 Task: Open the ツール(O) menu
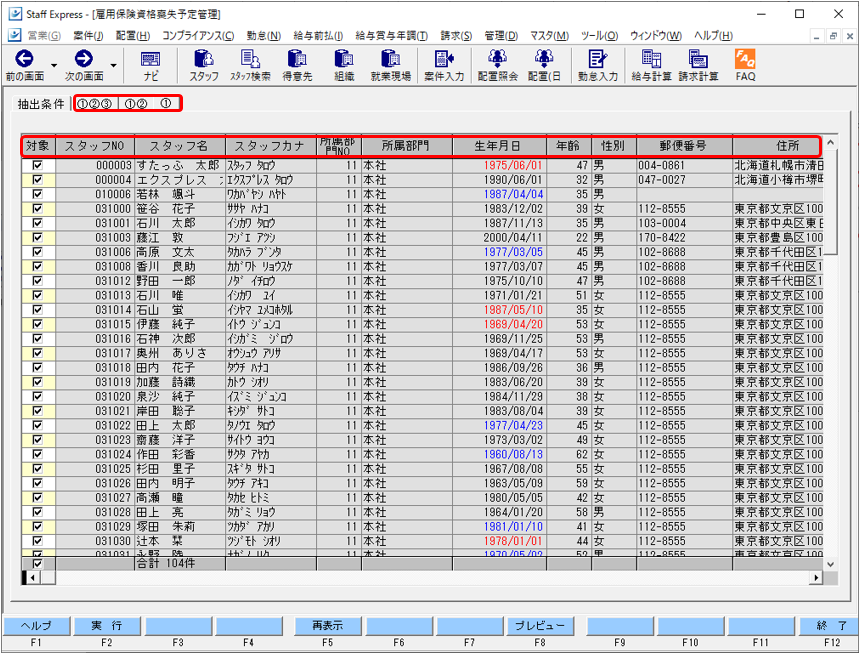[599, 36]
